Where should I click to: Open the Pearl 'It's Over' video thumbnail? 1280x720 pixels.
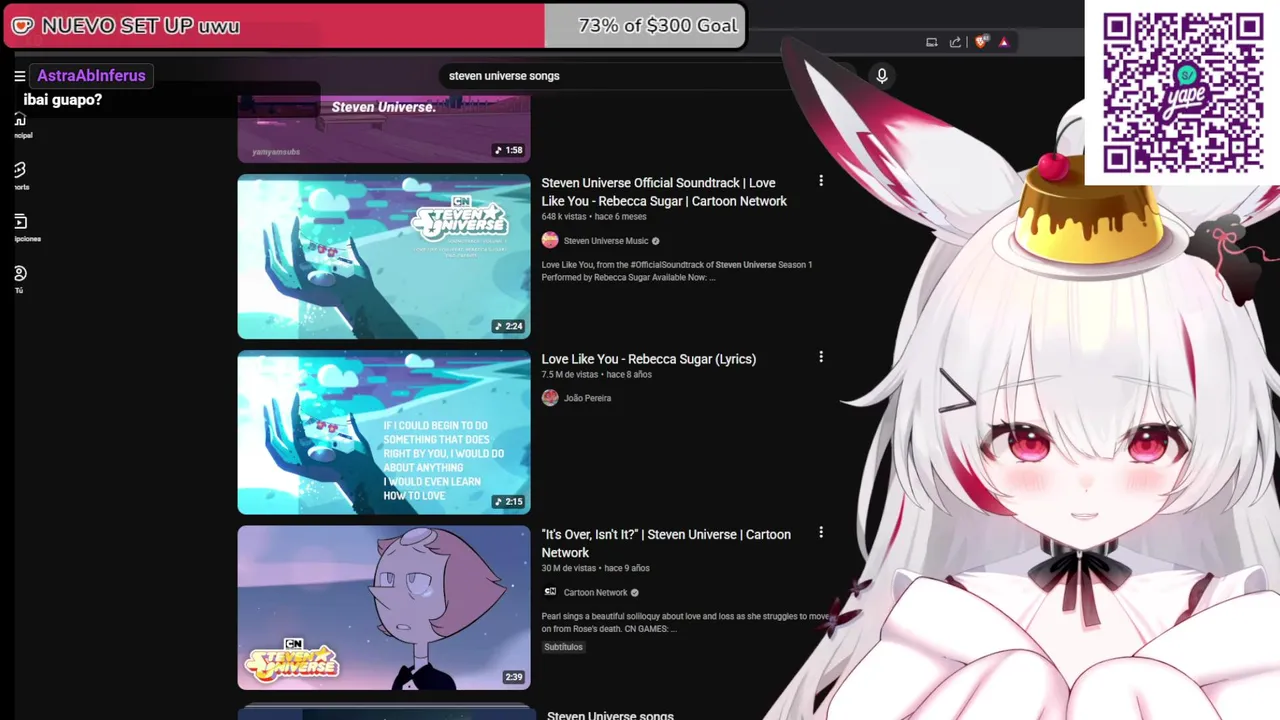(x=384, y=608)
